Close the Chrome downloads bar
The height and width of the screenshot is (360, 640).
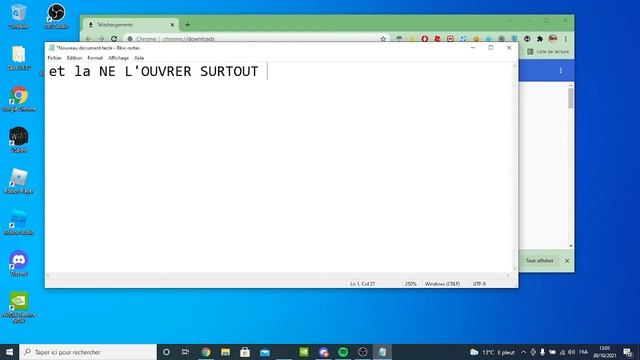point(567,260)
